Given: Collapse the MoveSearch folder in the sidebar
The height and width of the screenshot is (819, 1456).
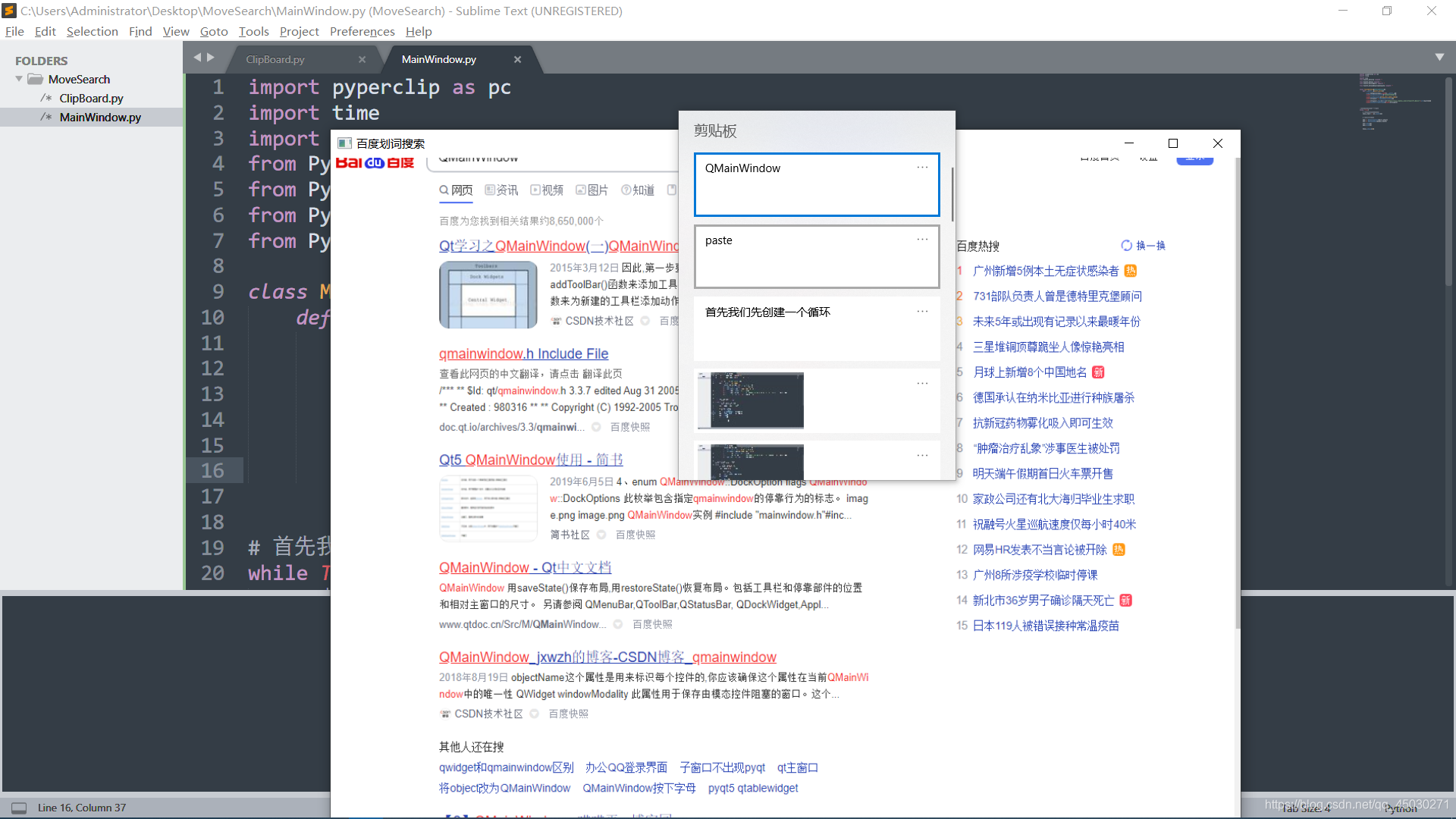Looking at the screenshot, I should (17, 79).
